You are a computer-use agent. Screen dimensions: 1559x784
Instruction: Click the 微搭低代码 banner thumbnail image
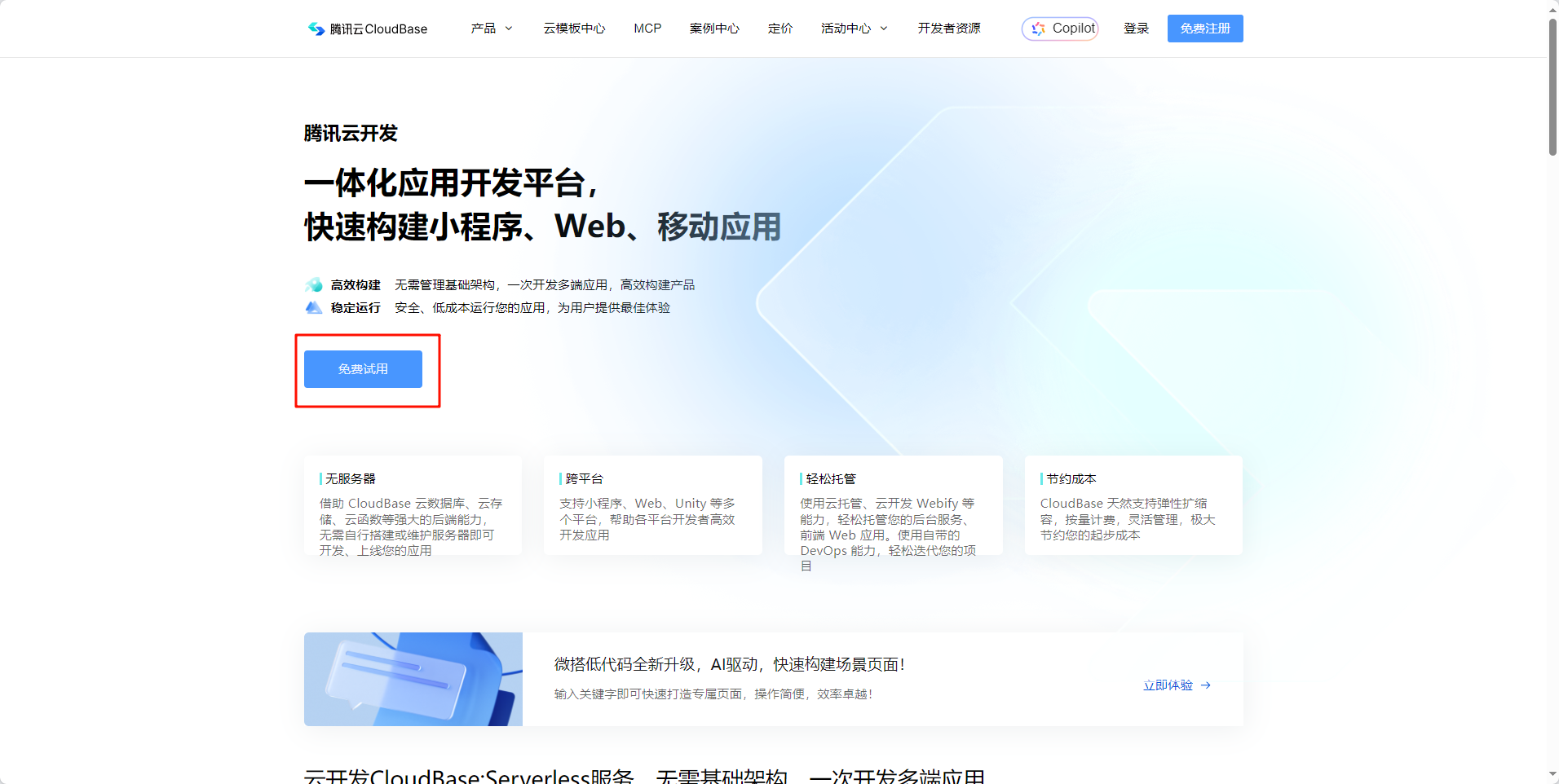coord(413,679)
